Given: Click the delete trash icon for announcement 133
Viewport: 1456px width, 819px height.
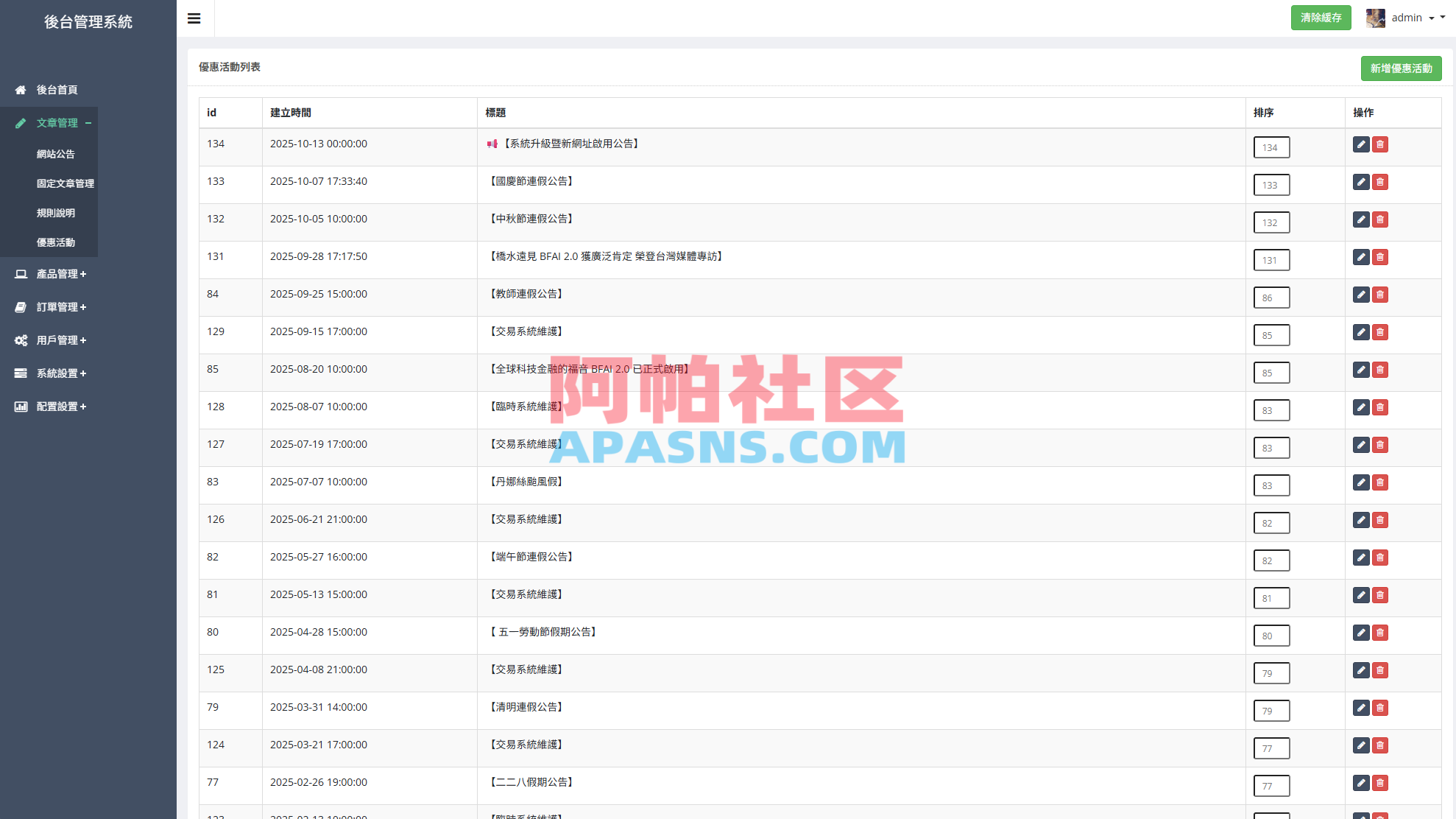Looking at the screenshot, I should tap(1380, 182).
